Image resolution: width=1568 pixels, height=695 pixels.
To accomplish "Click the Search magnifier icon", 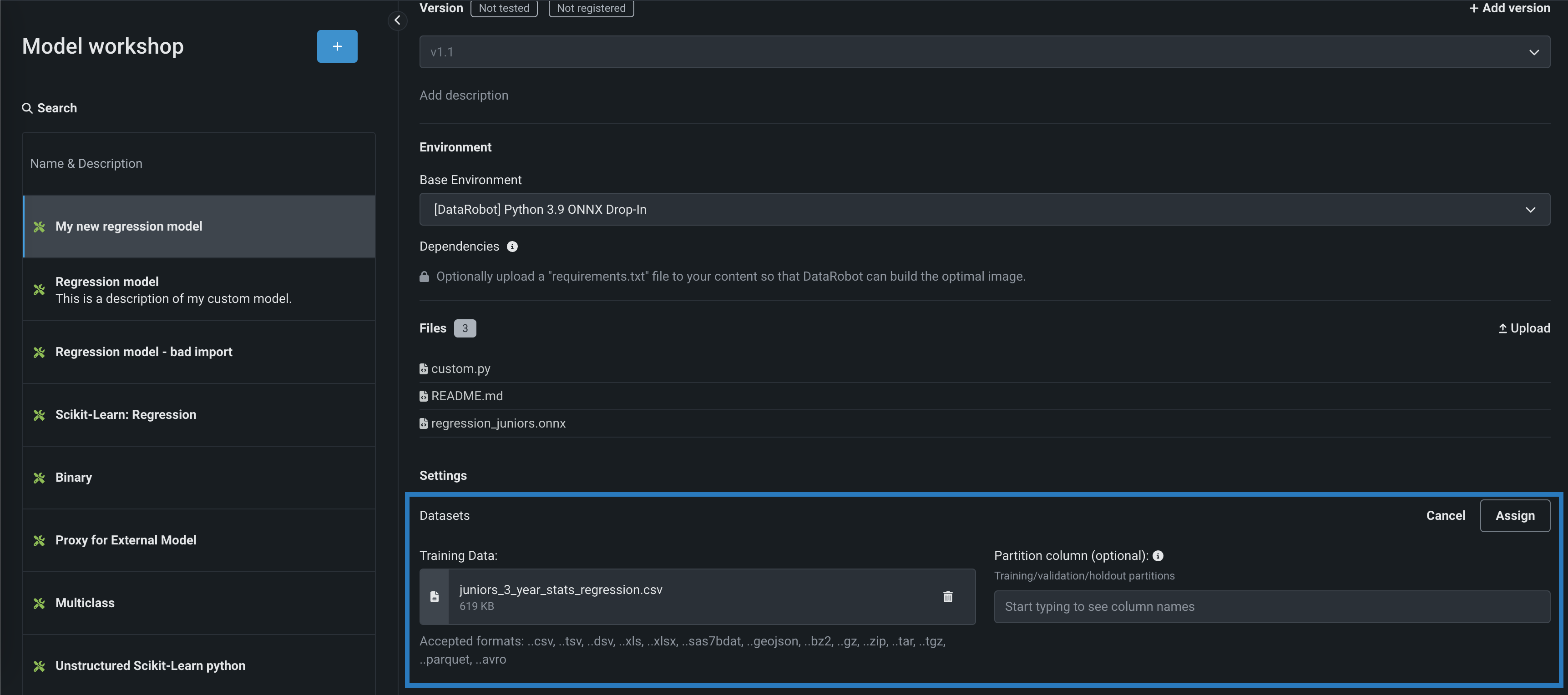I will tap(27, 108).
